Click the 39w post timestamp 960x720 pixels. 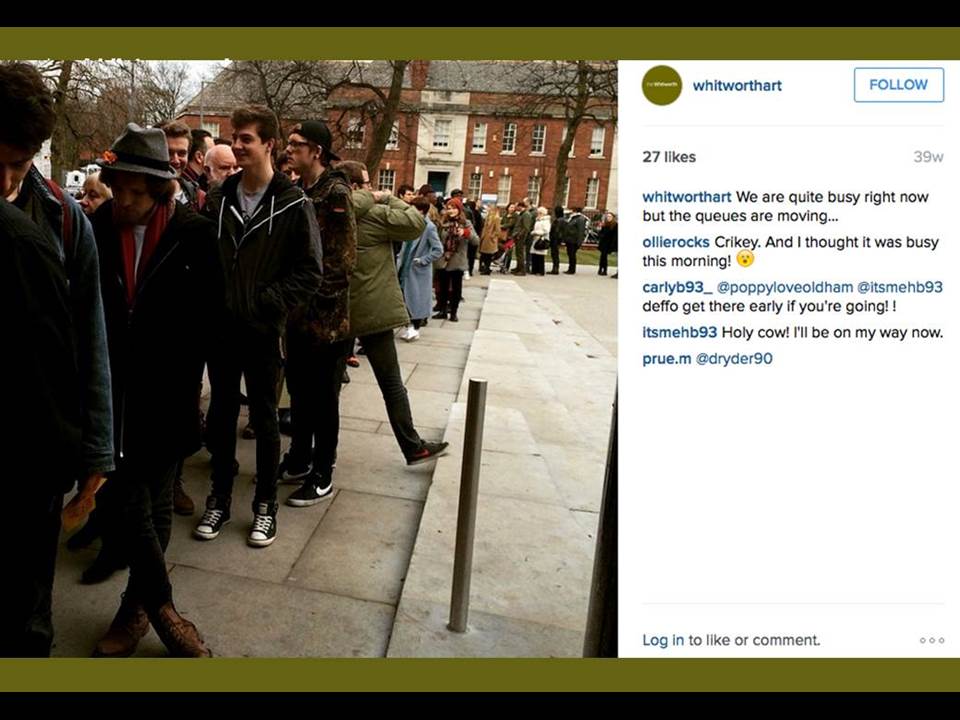coord(928,157)
